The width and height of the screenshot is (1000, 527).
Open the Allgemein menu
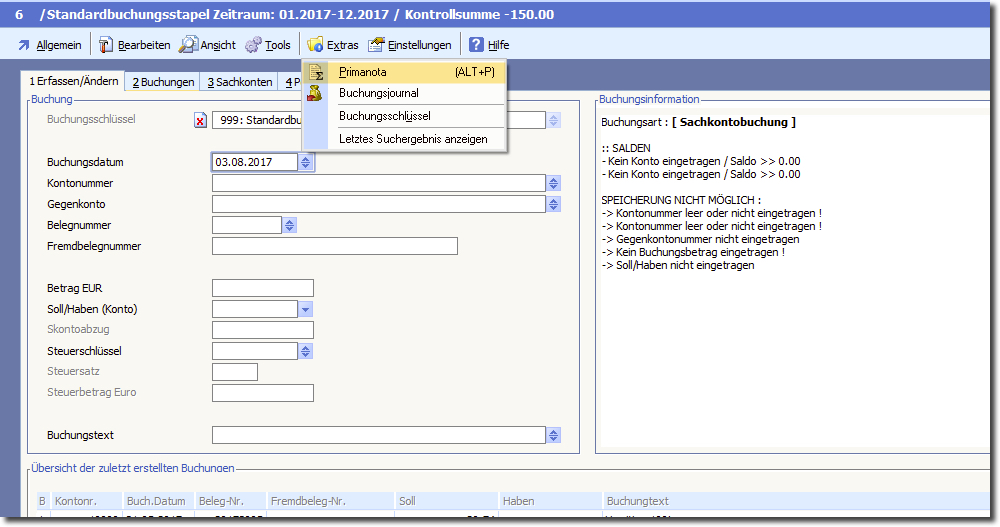click(x=49, y=45)
